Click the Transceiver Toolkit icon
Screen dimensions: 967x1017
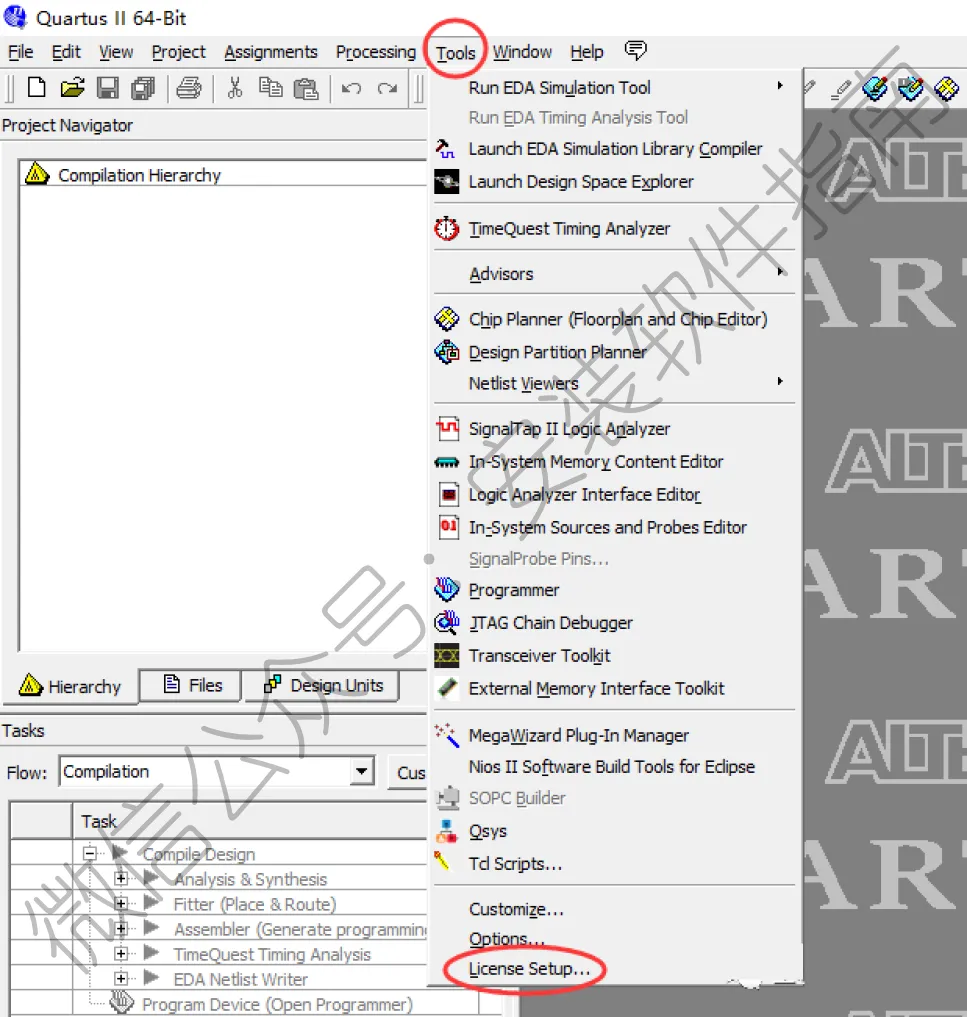pyautogui.click(x=446, y=656)
